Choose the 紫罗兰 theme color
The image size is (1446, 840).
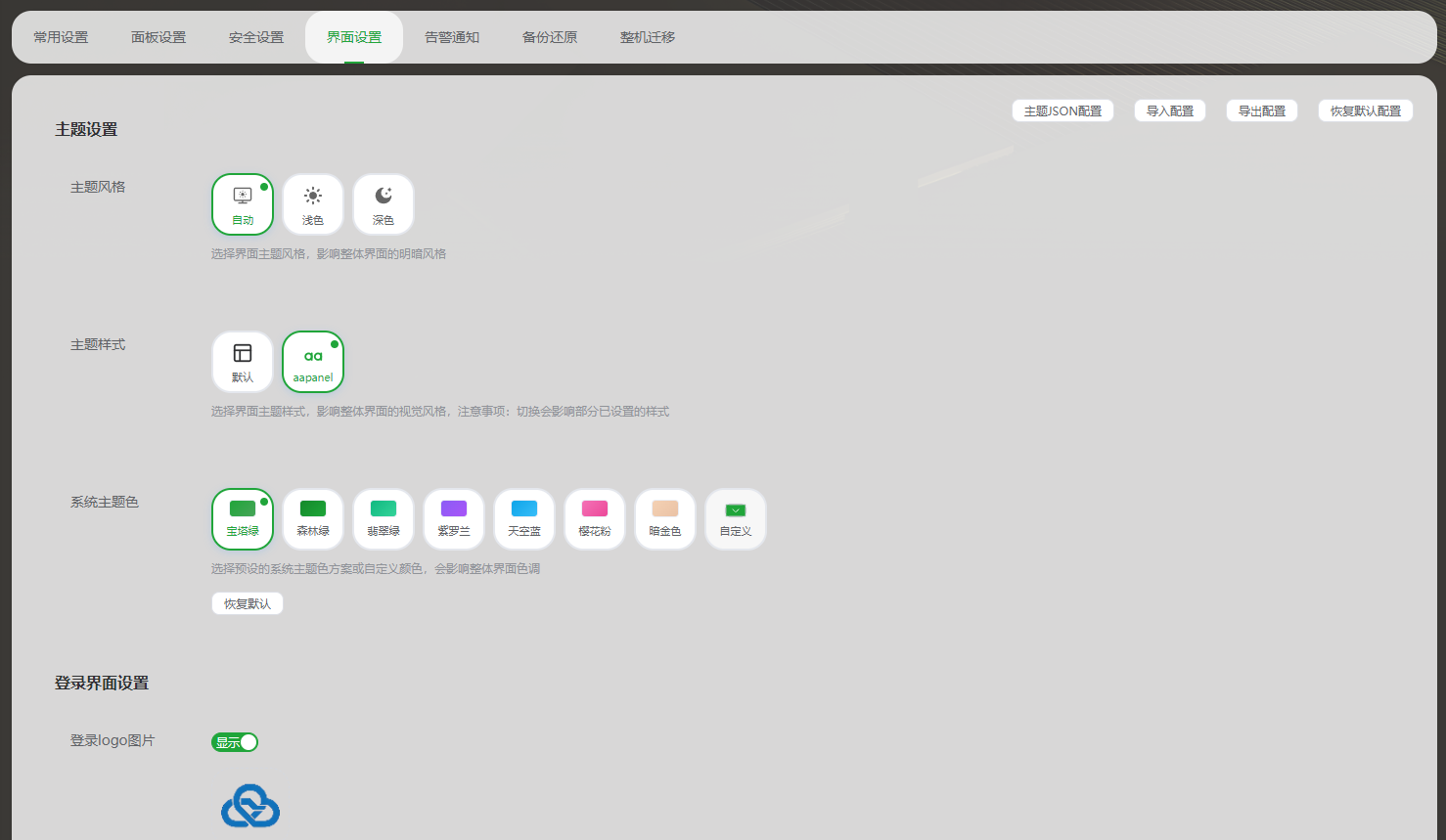[453, 518]
